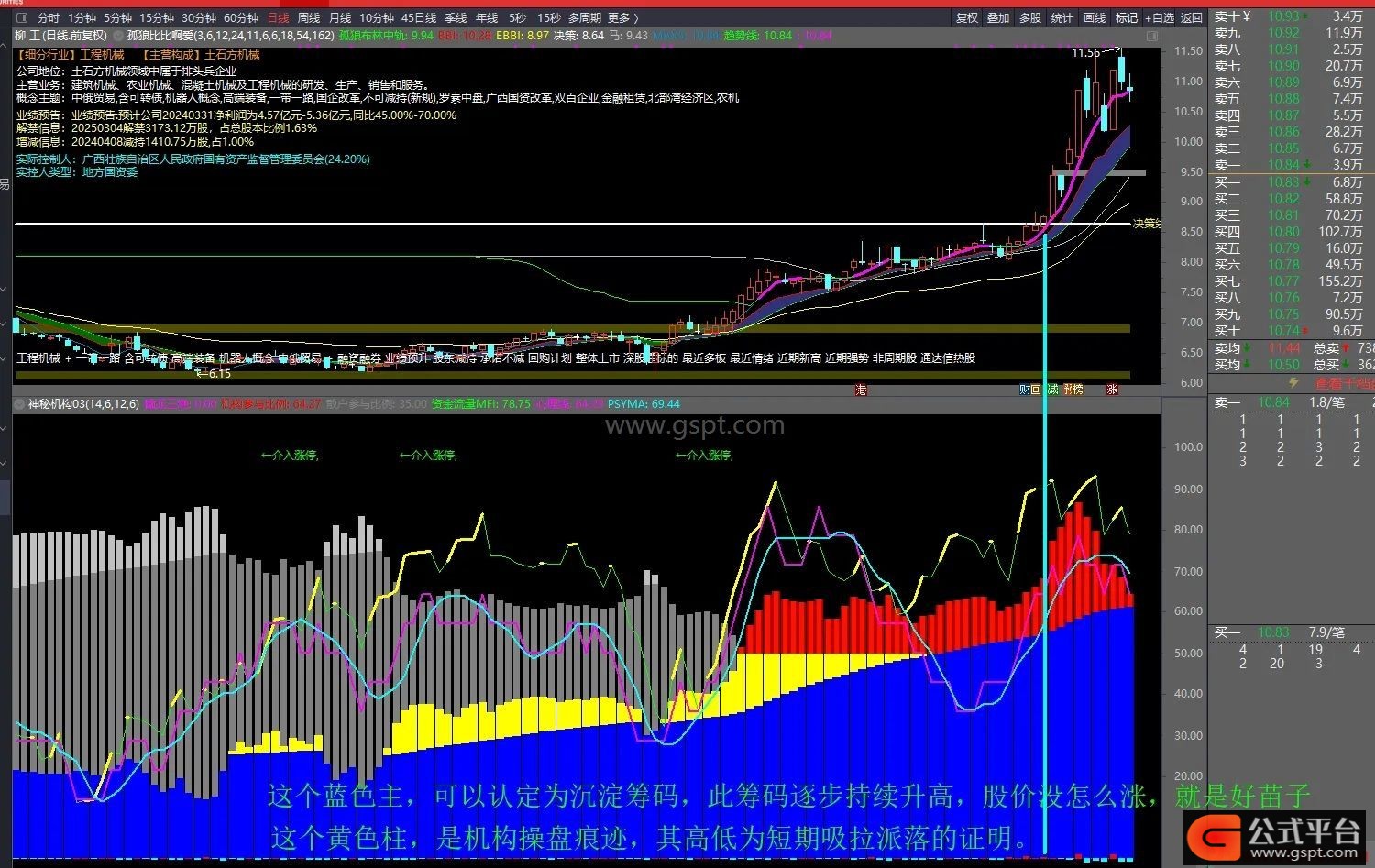Select the 日线 daily period
The image size is (1375, 868).
tap(278, 17)
